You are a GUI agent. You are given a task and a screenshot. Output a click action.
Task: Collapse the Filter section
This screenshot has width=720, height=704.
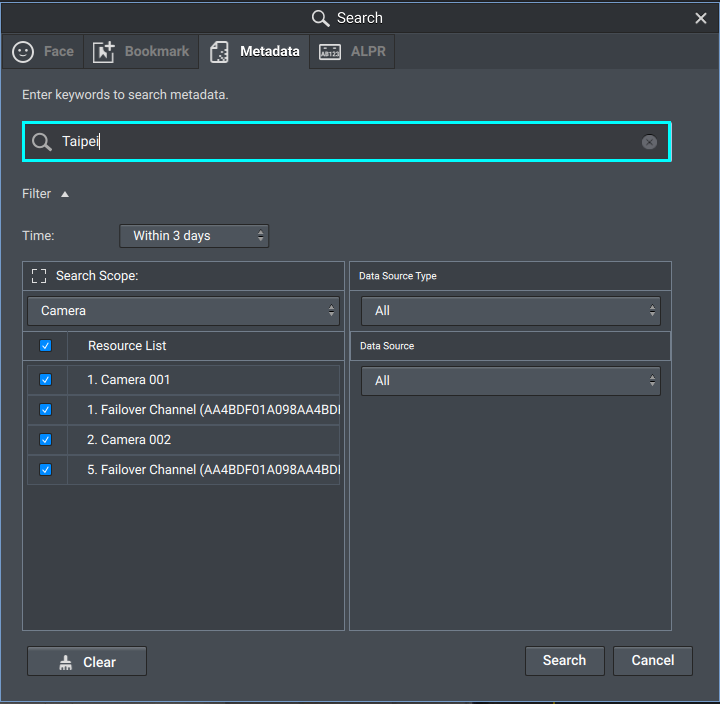[x=65, y=194]
